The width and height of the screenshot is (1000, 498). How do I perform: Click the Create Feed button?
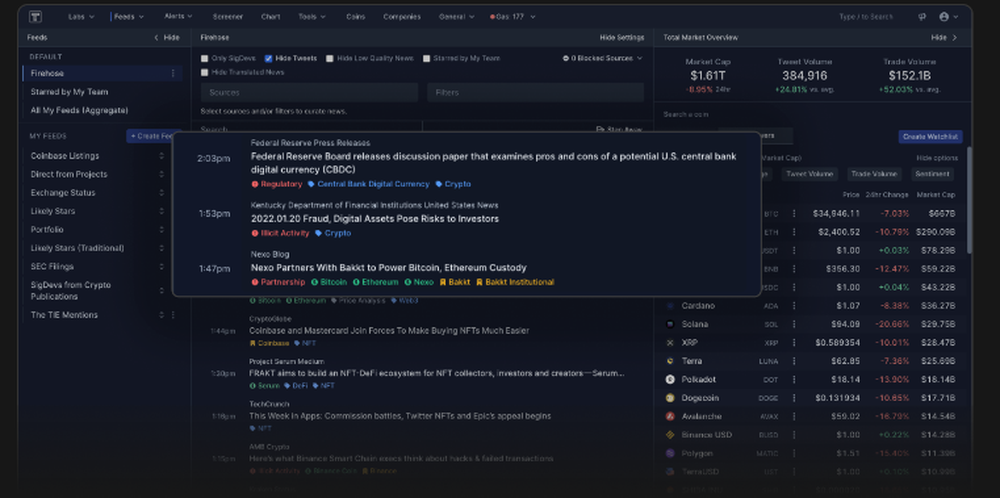click(152, 136)
